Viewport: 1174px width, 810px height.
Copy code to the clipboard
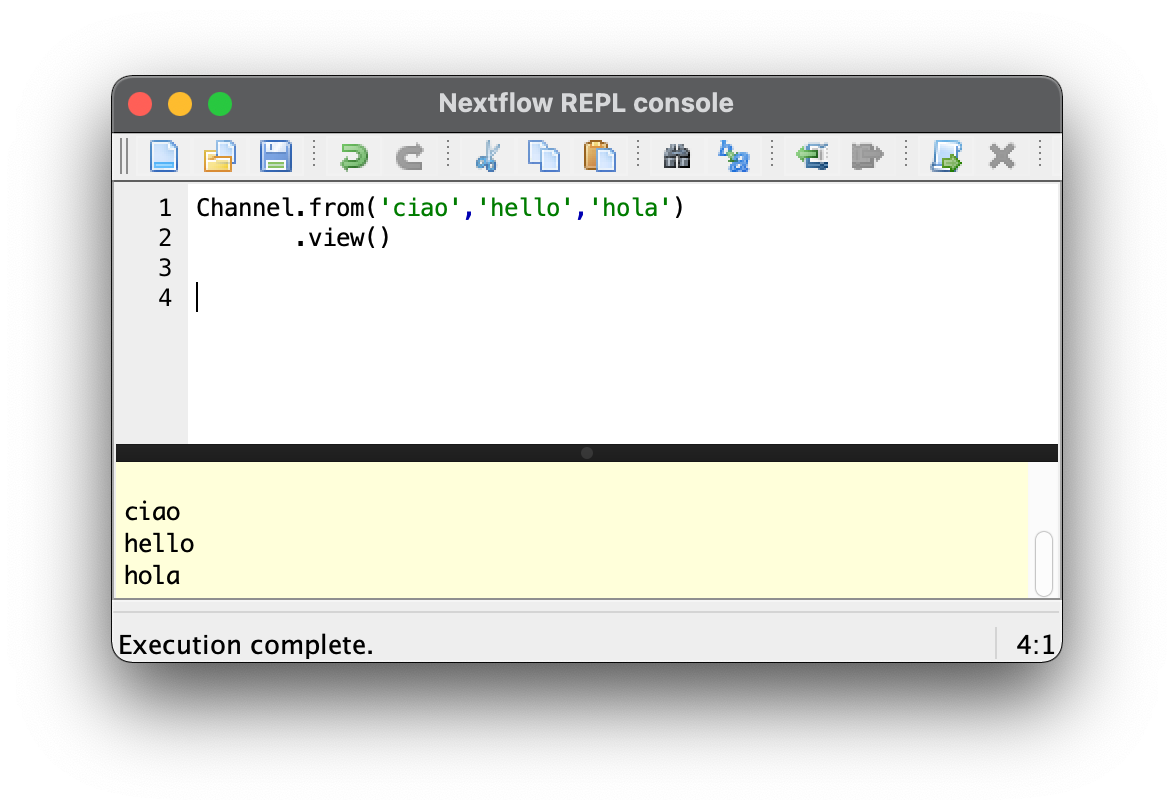pyautogui.click(x=543, y=156)
